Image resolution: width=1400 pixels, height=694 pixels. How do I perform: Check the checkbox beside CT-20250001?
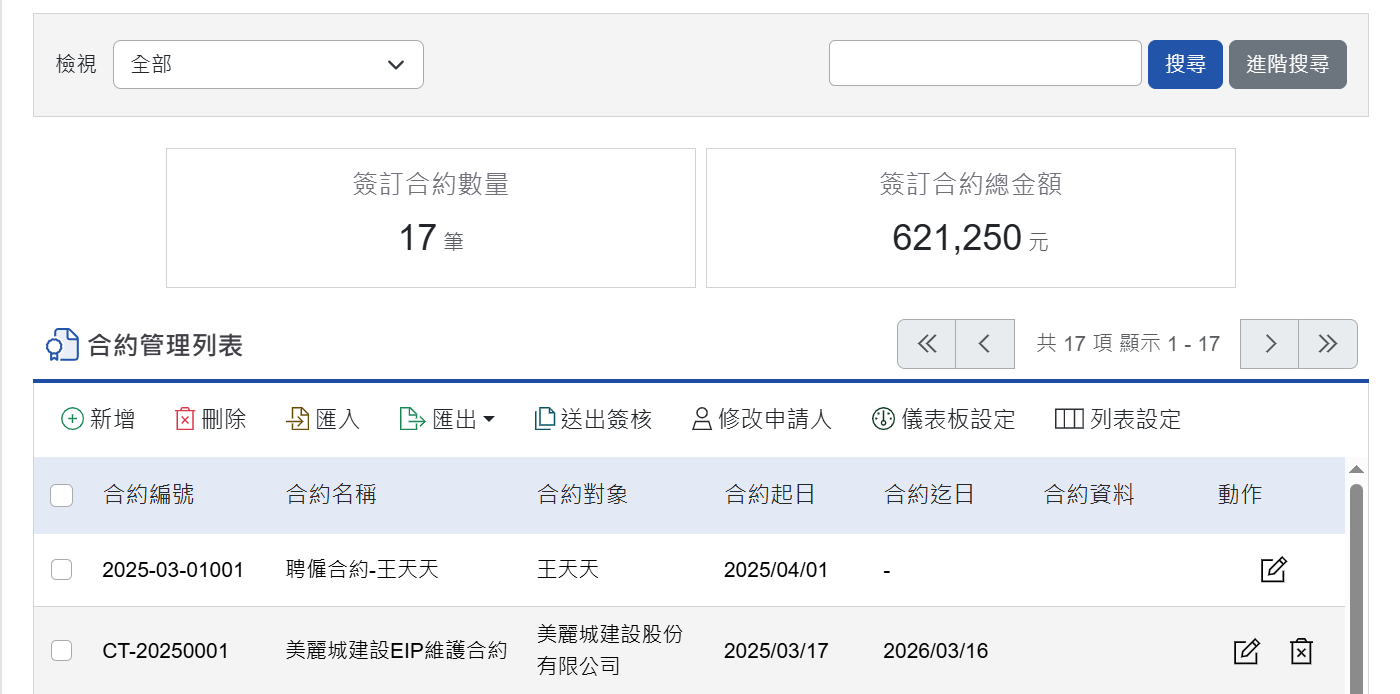[x=61, y=650]
